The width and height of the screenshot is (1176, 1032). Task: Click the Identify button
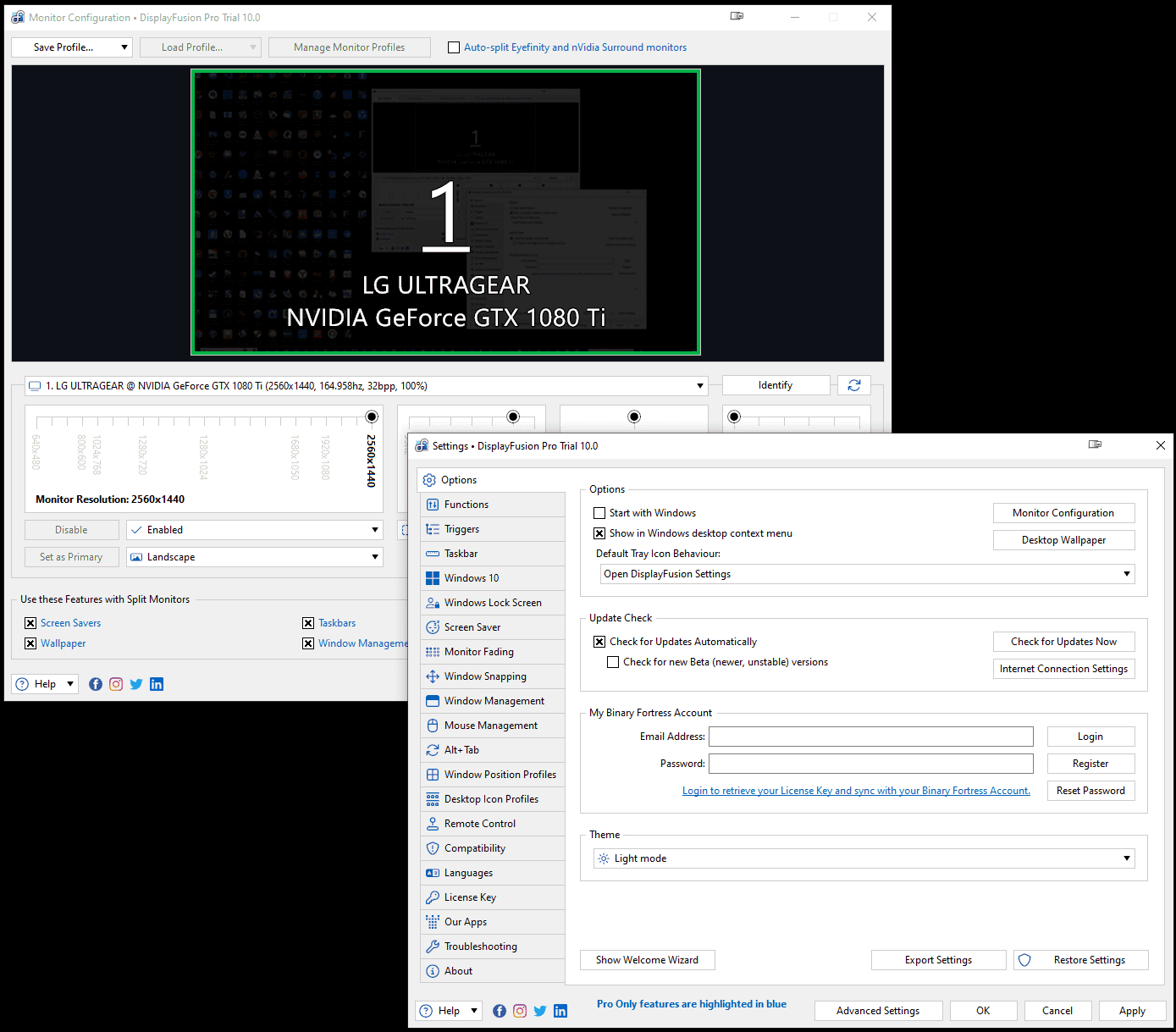[776, 385]
